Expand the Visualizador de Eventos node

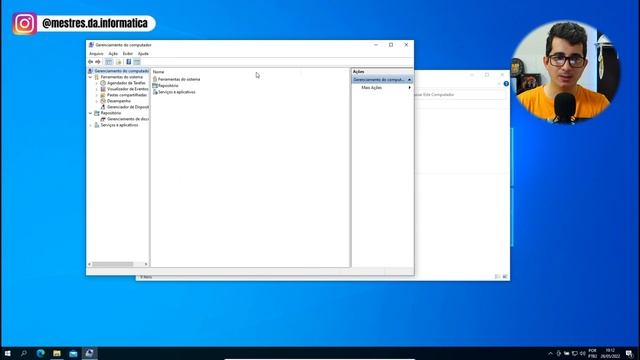(97, 89)
